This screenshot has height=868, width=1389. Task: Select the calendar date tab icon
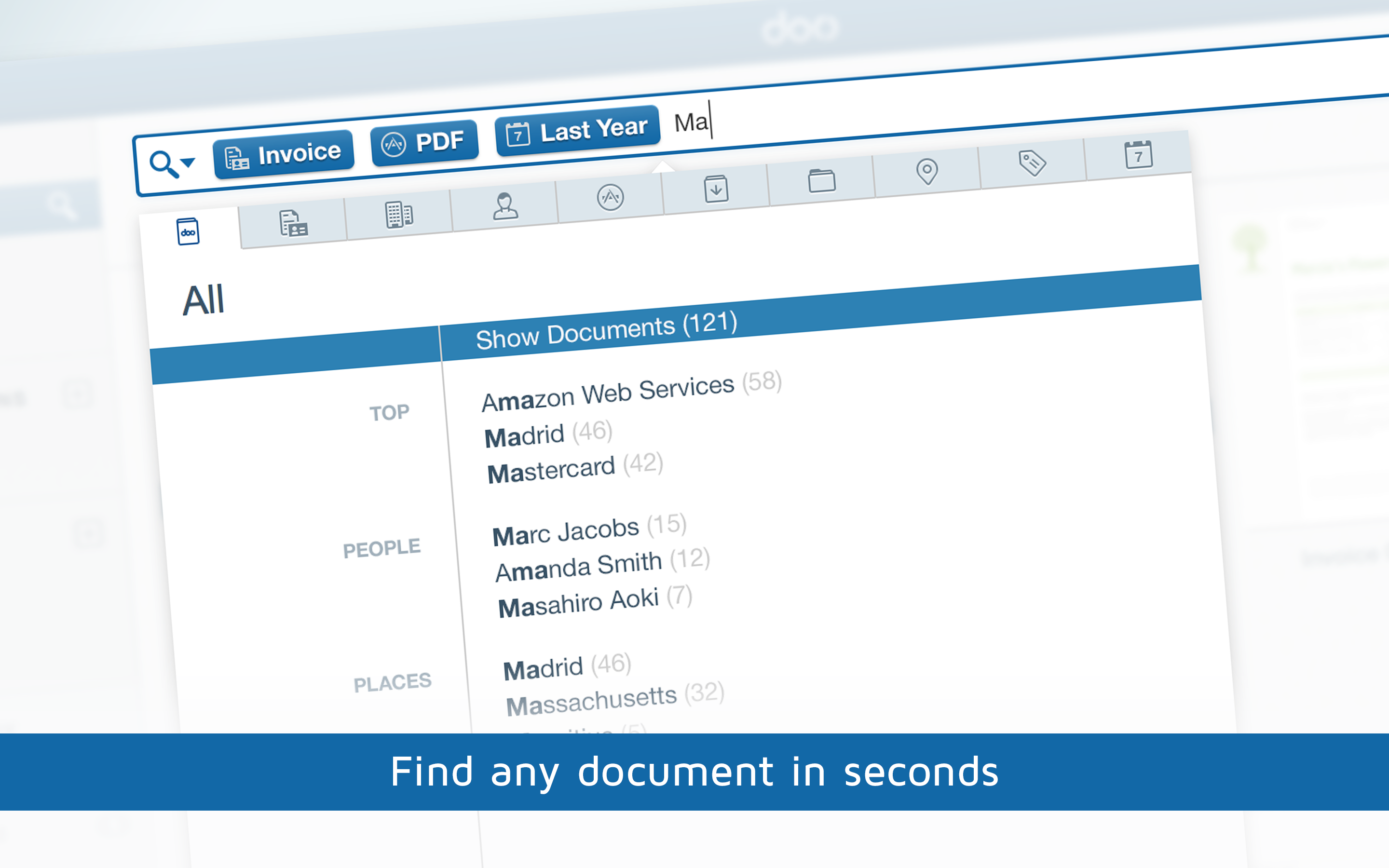1138,154
